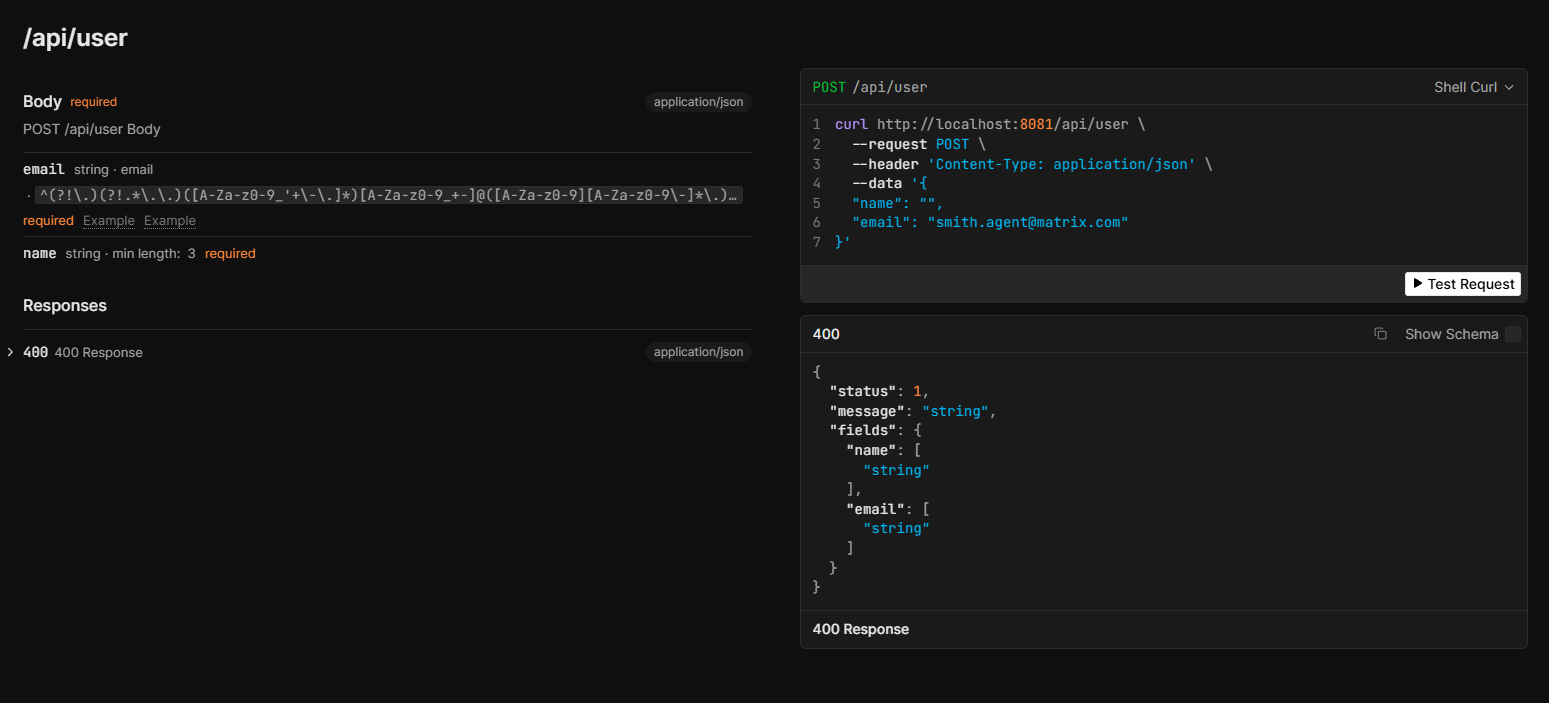Screen dimensions: 1549x703
Task: Click the 400 Response footer label
Action: click(860, 629)
